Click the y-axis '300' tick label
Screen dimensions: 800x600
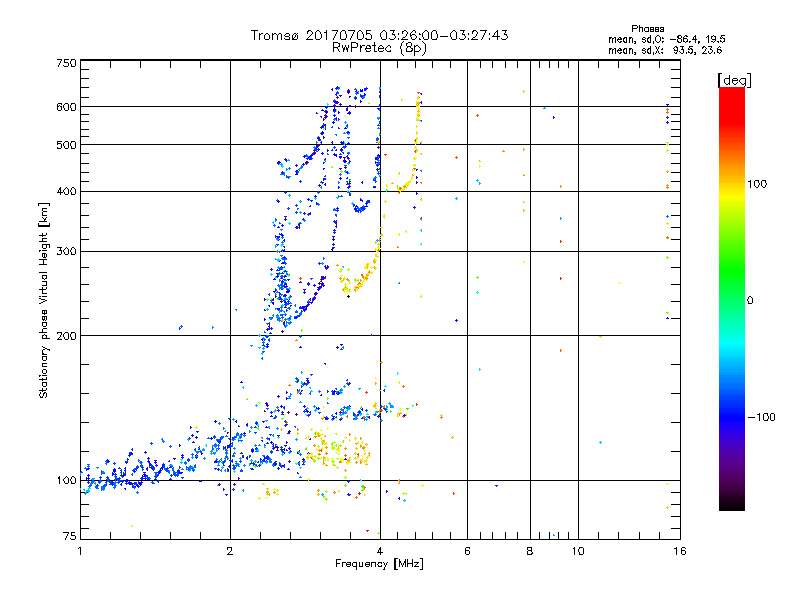tap(66, 252)
